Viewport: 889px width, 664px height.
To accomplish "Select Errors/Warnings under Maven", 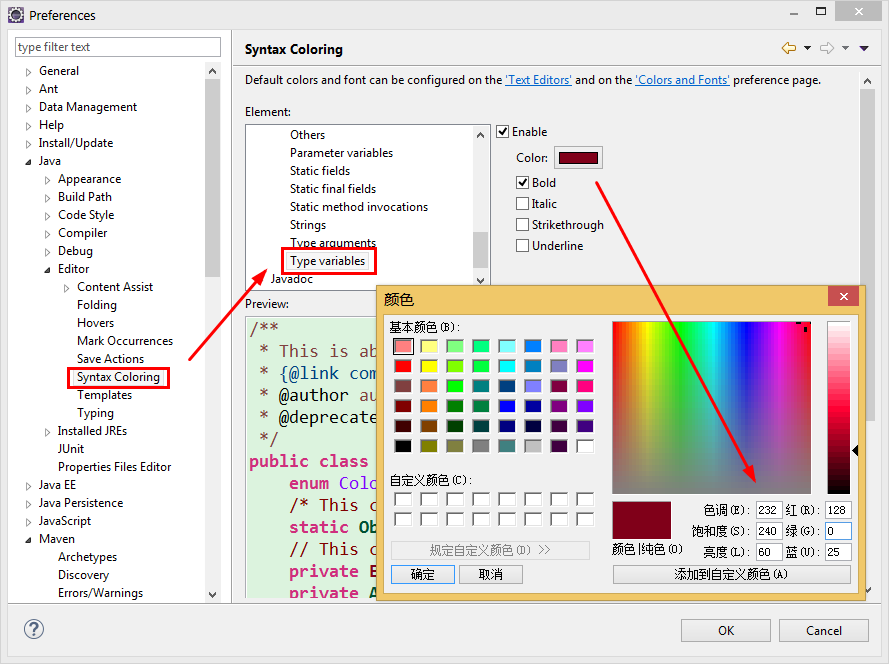I will (x=100, y=593).
